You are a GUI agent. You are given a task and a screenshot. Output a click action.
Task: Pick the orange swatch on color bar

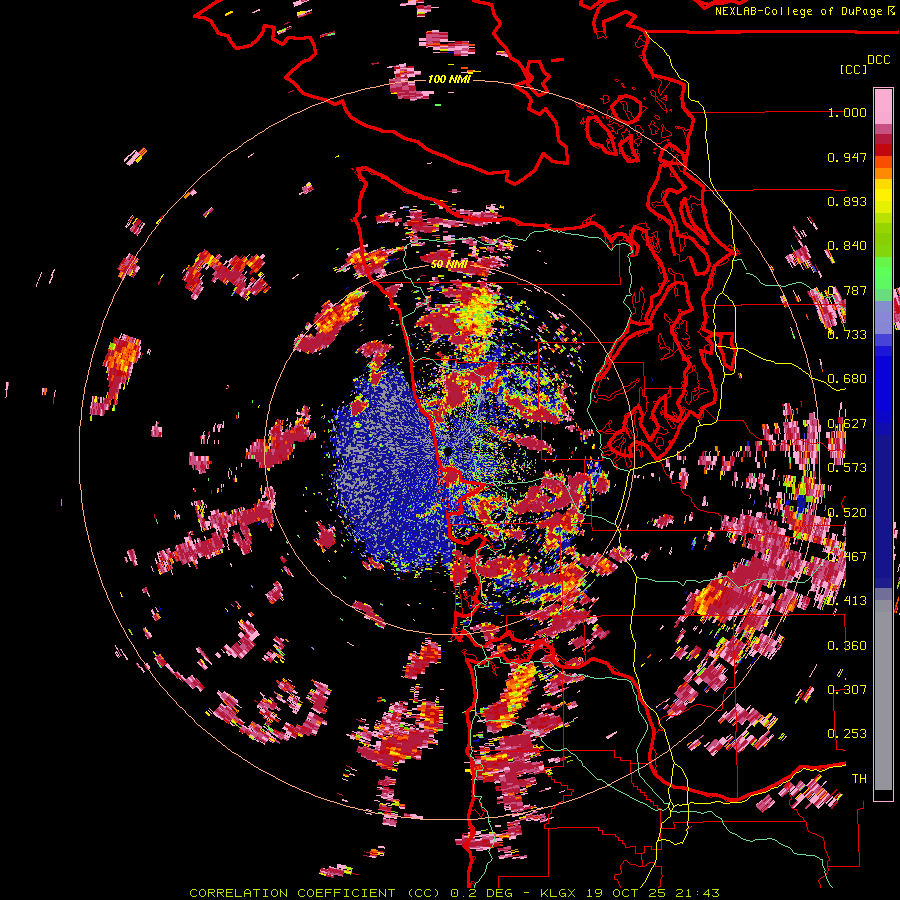(x=883, y=173)
